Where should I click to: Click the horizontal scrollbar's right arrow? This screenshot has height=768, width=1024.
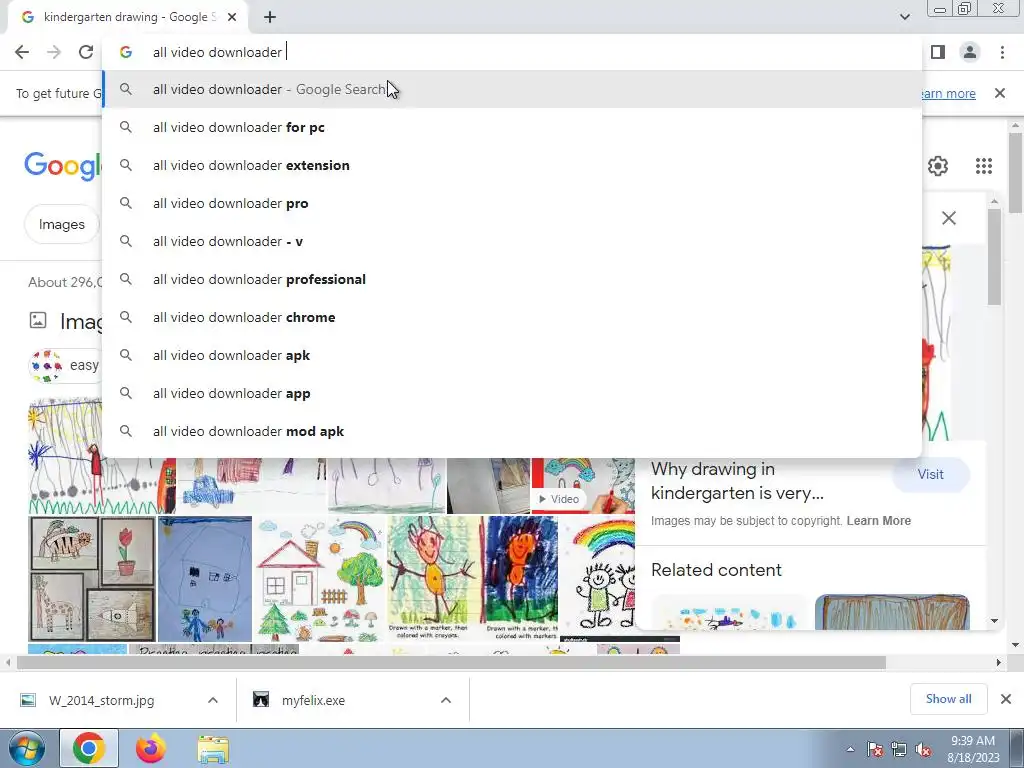coord(998,662)
